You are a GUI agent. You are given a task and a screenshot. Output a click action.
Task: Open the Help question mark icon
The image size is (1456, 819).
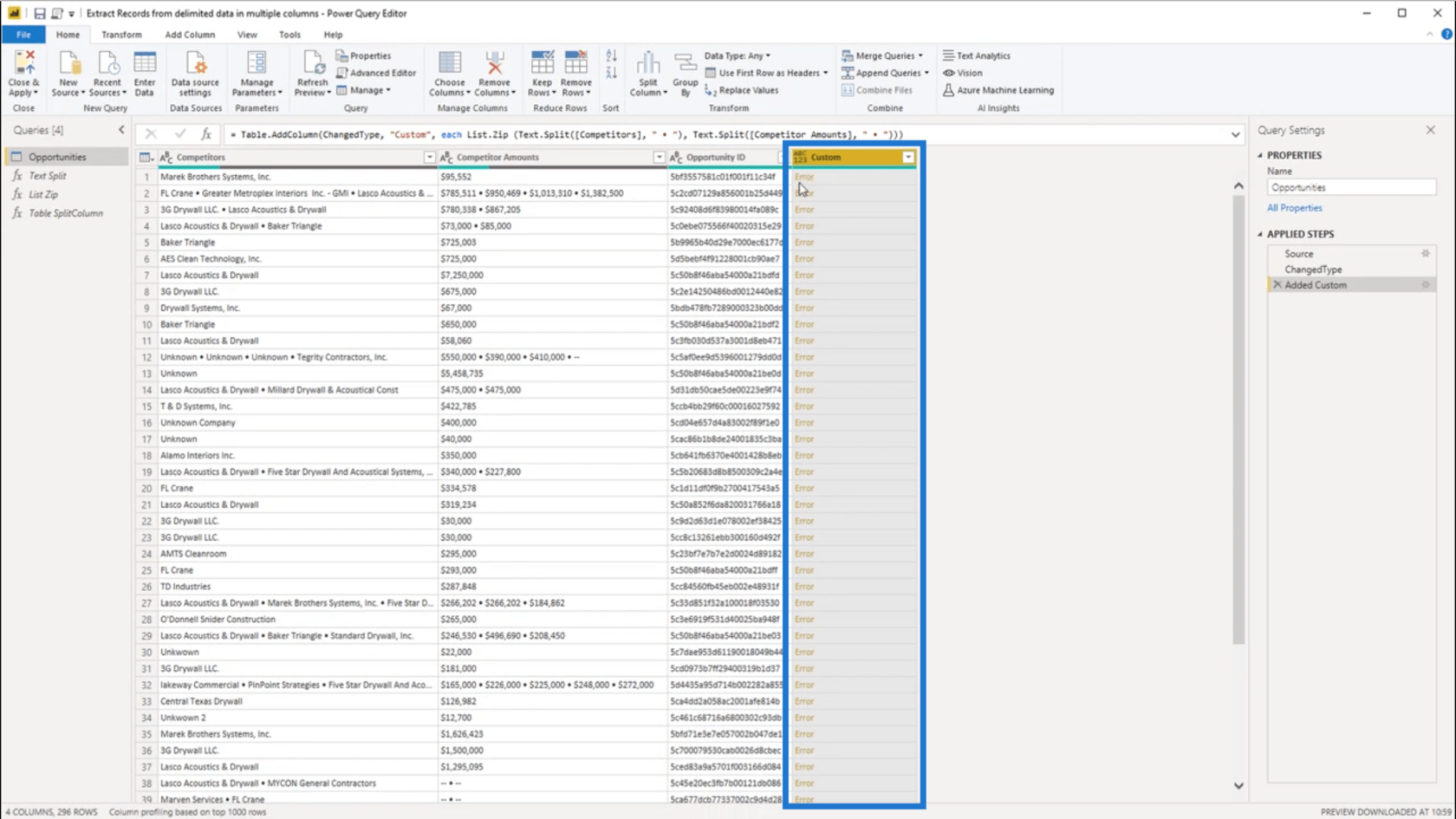tap(1446, 35)
